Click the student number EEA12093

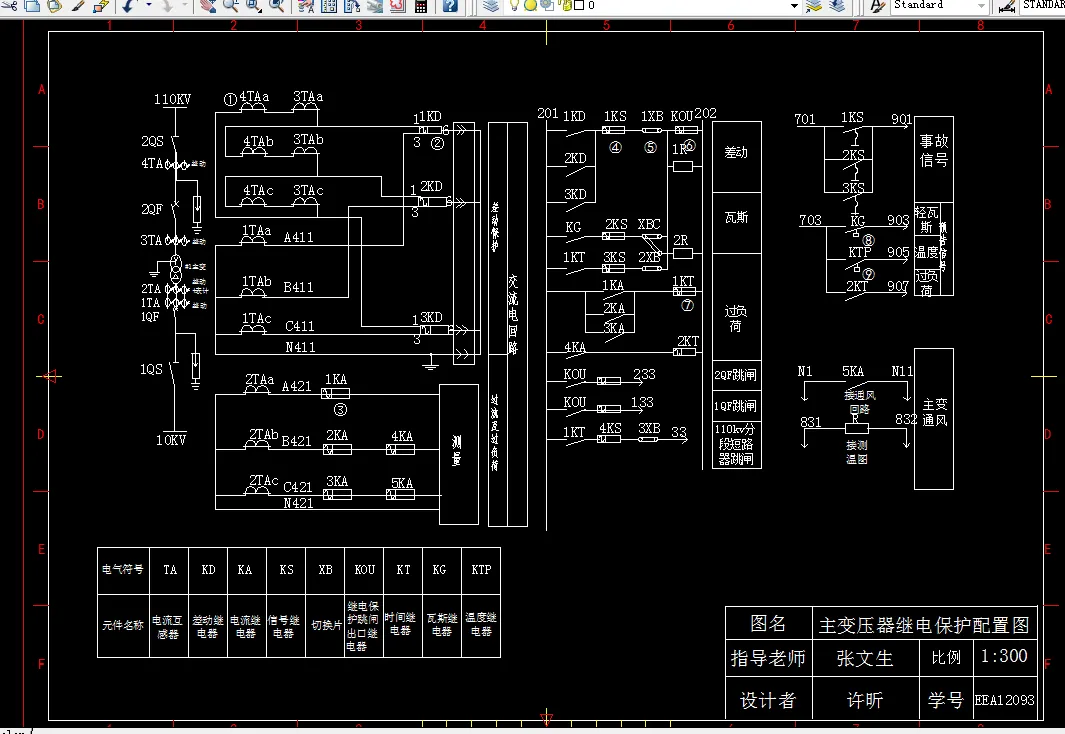pos(1005,700)
